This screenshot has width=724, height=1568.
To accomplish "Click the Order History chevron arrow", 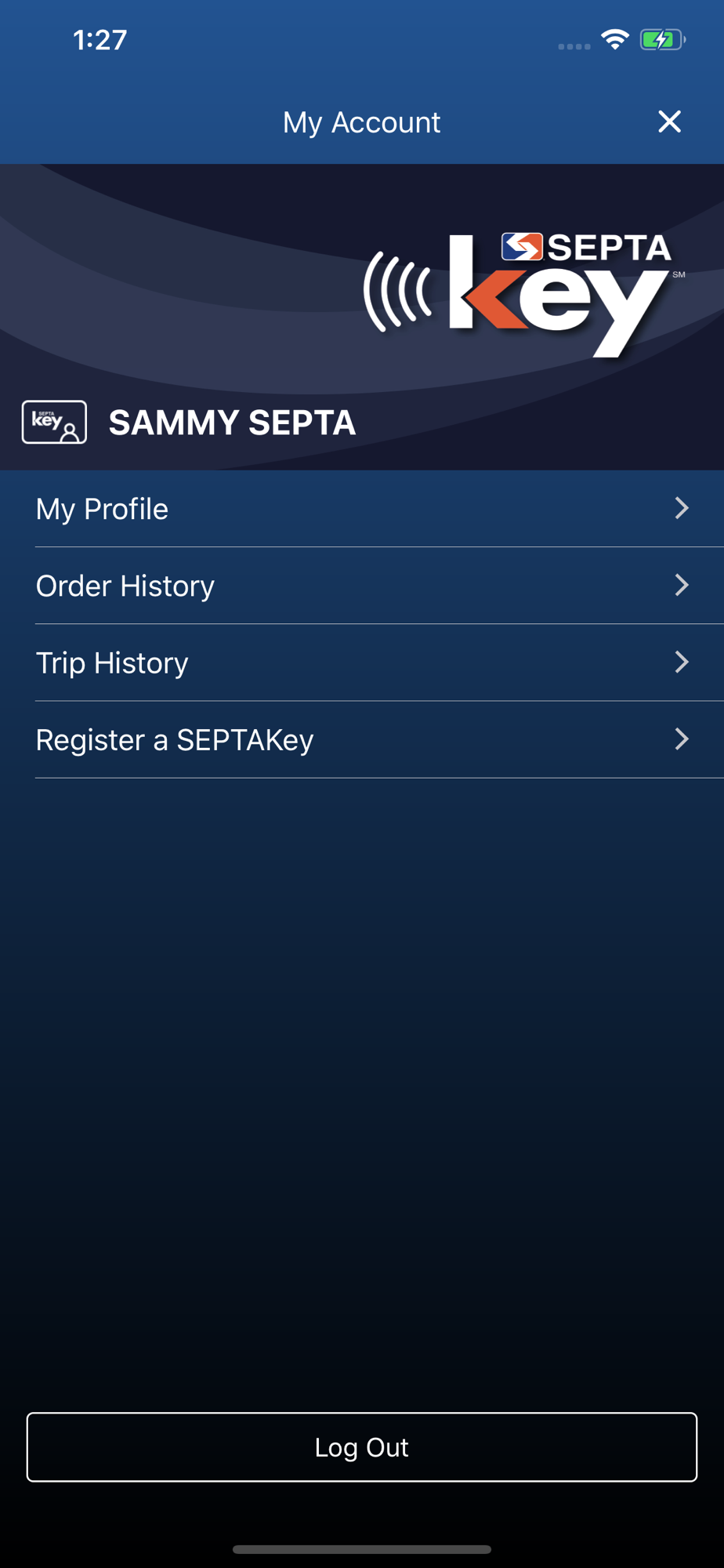I will coord(681,585).
